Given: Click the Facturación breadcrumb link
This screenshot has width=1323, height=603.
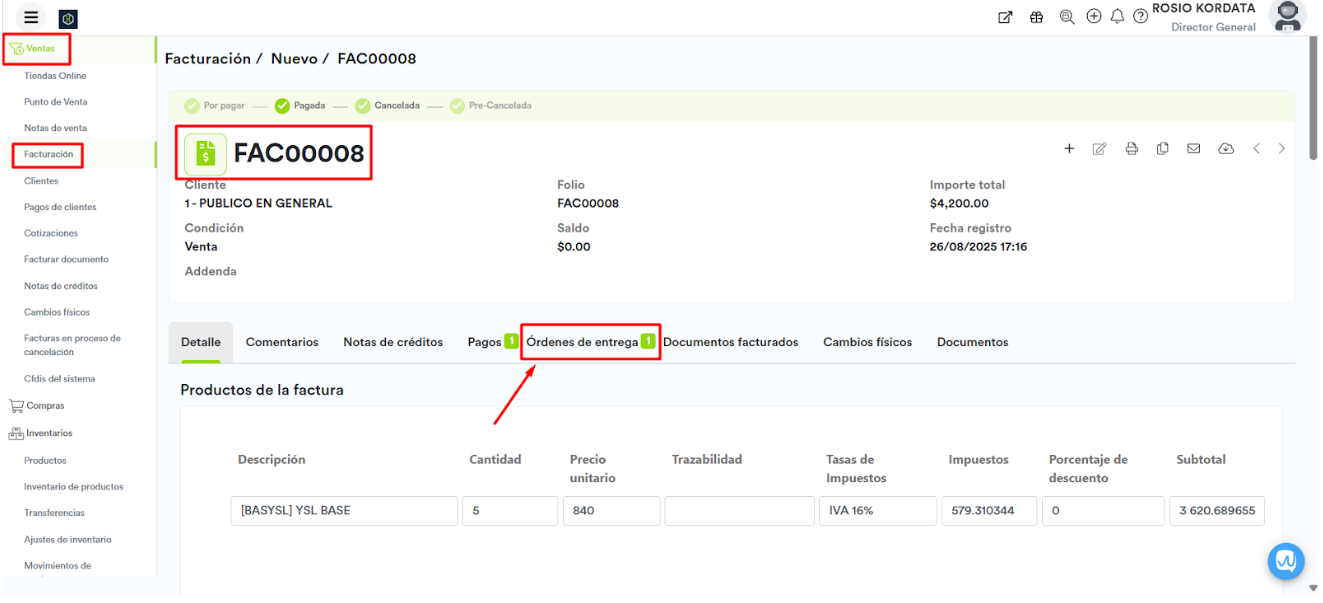Looking at the screenshot, I should (207, 59).
